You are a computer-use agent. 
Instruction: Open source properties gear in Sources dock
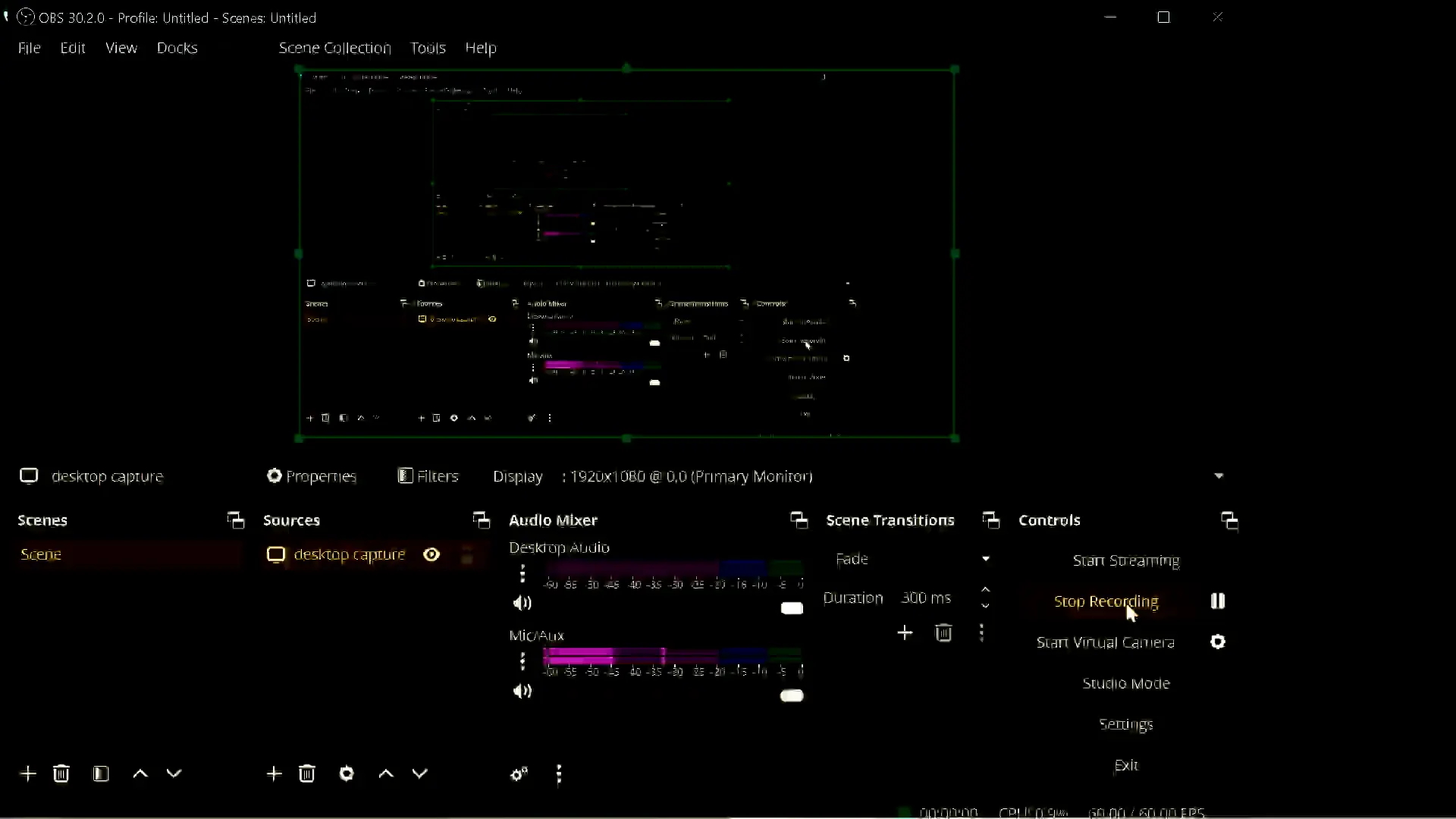point(347,773)
